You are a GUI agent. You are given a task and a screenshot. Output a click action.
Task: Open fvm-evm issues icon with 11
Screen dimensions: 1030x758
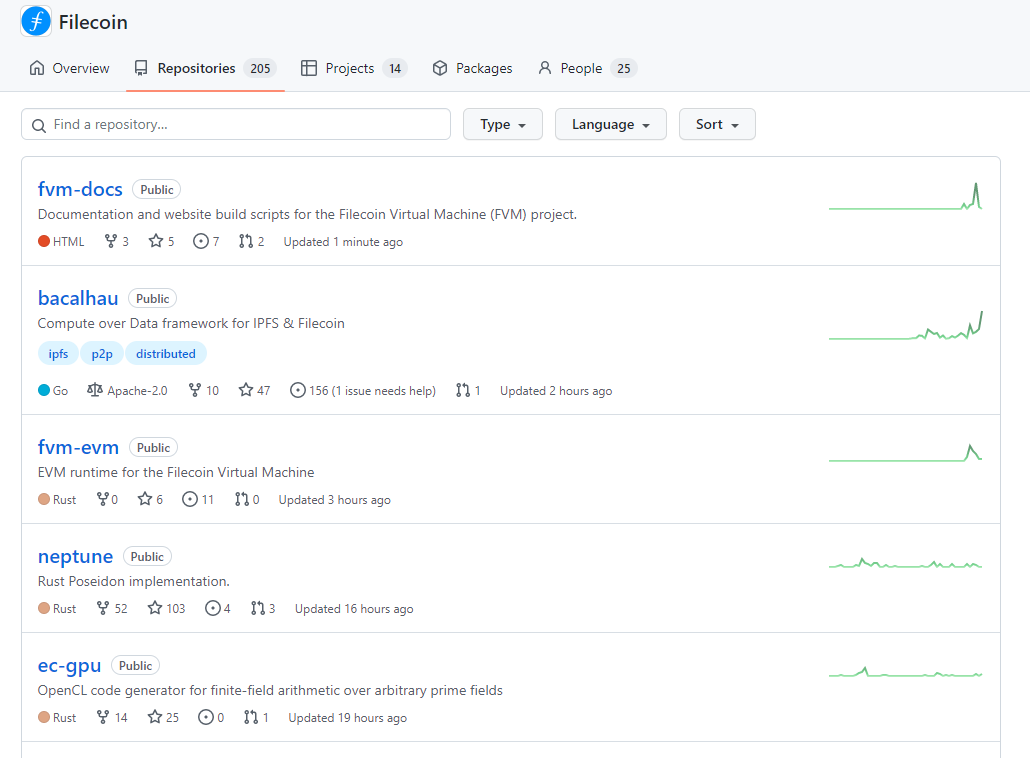pos(190,499)
